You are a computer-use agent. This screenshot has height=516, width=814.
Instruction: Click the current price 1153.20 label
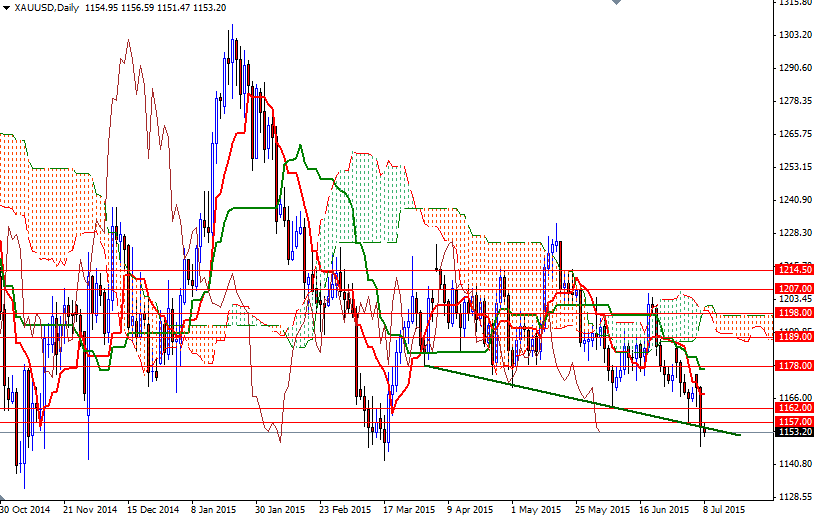click(793, 432)
